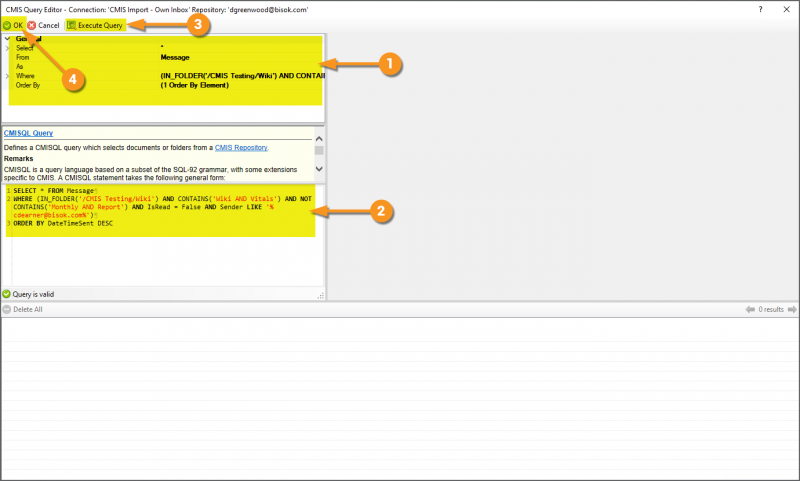Click the SELECT * FROM Message query line
The height and width of the screenshot is (481, 800).
(54, 190)
